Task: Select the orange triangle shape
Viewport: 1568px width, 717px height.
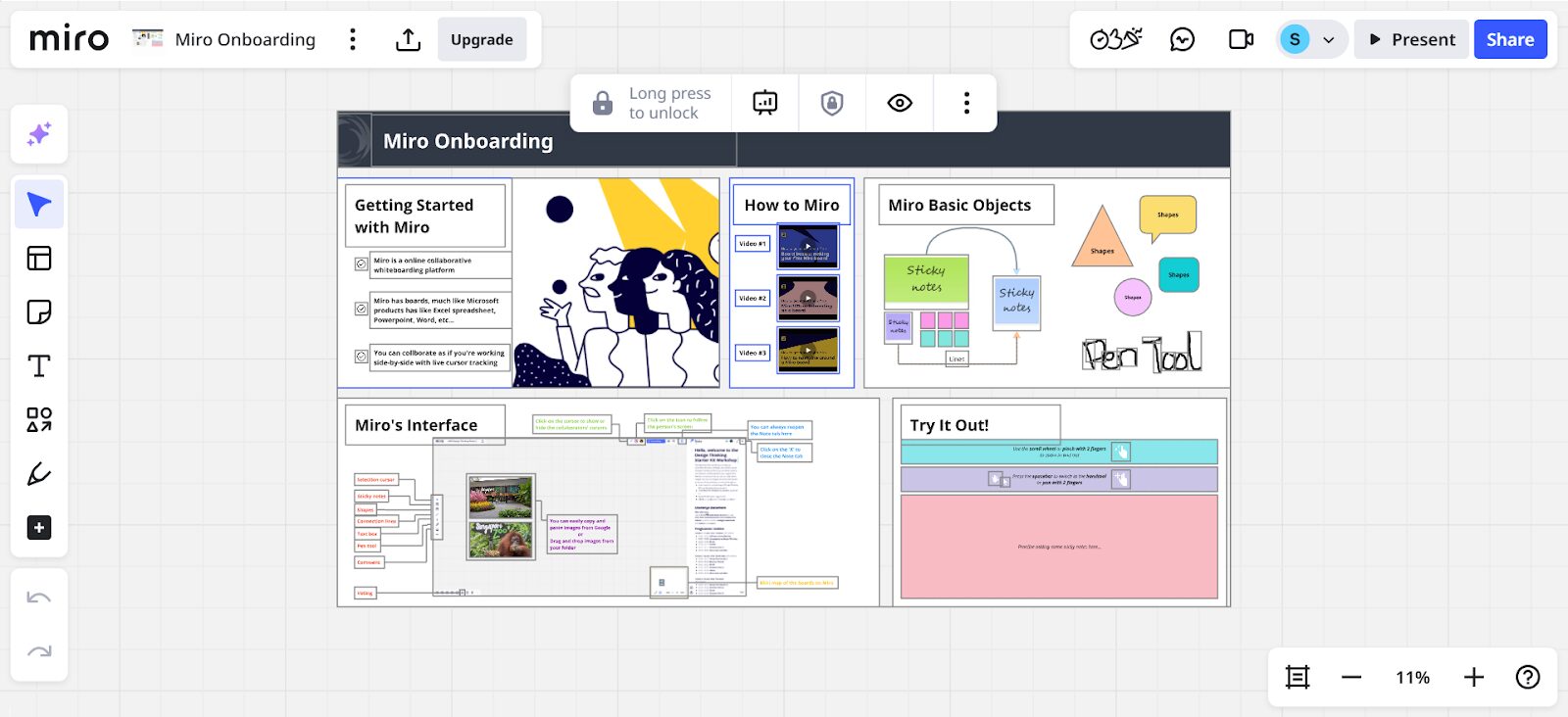Action: [1102, 240]
